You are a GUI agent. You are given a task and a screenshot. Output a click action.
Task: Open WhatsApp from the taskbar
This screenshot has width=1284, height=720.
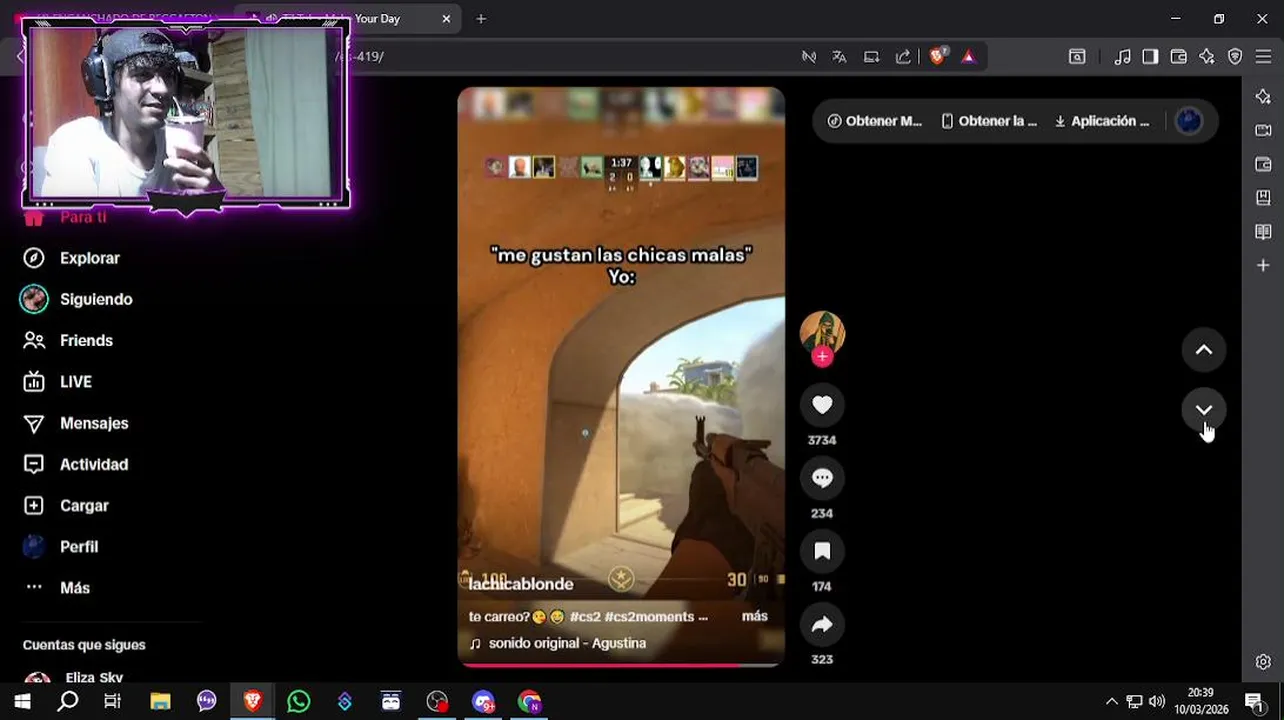(x=298, y=701)
